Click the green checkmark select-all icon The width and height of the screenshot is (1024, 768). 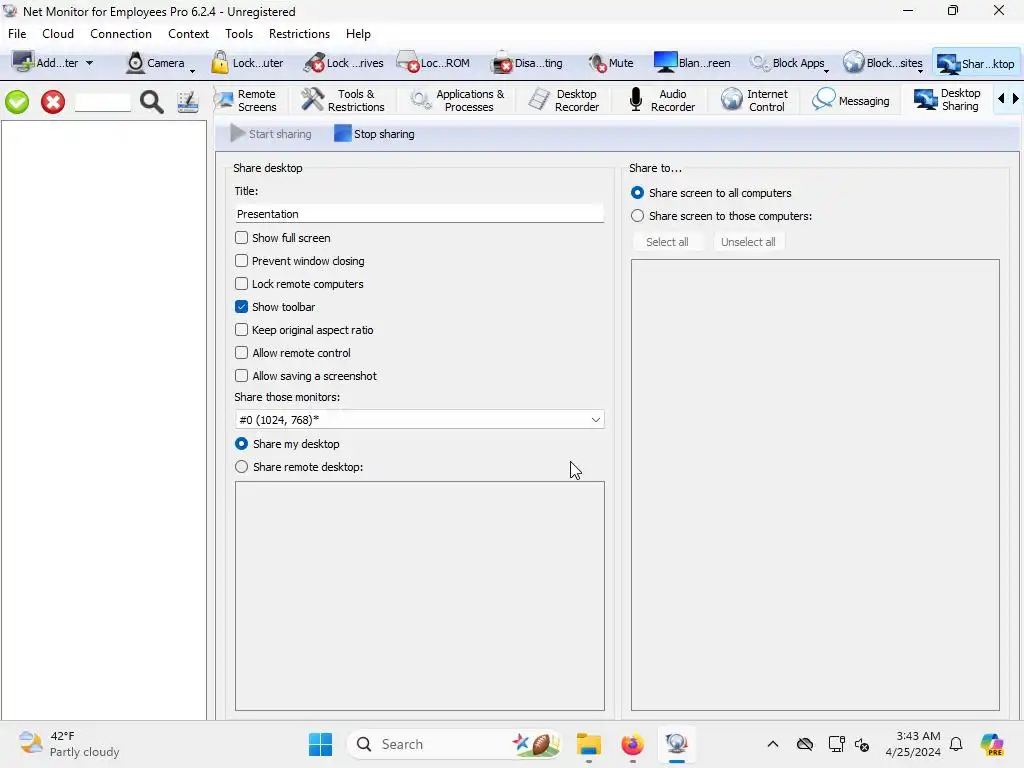tap(17, 102)
